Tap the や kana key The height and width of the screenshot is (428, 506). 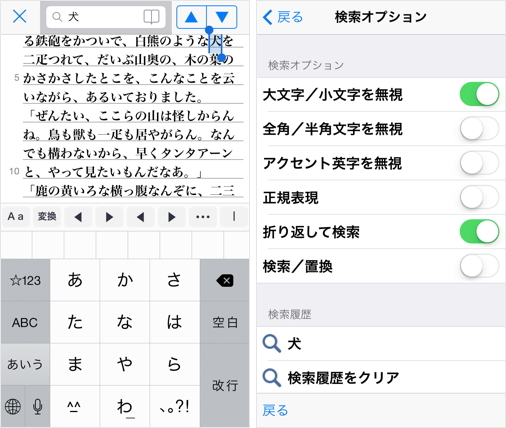point(125,364)
